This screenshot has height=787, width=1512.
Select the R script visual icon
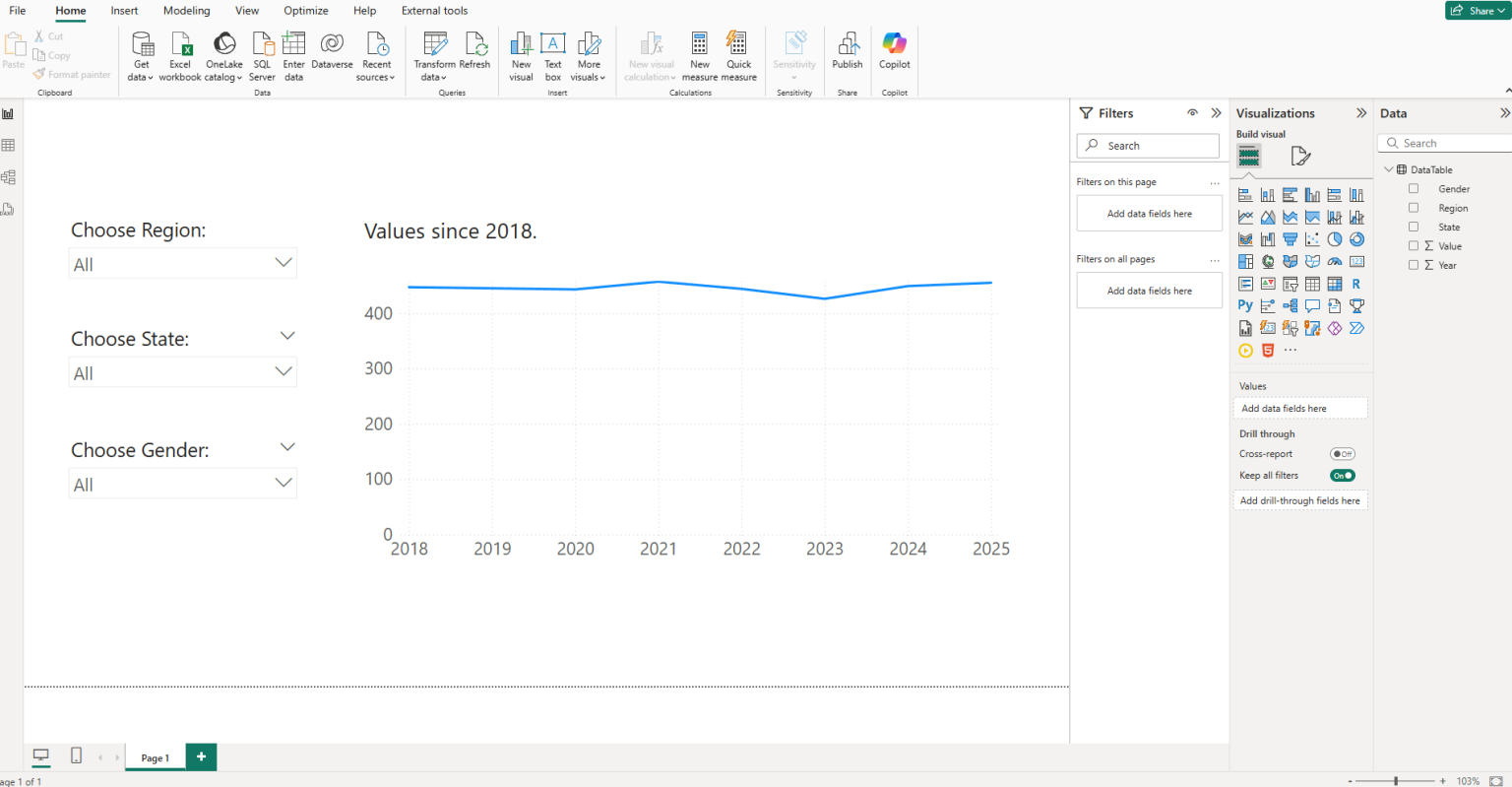pos(1357,283)
